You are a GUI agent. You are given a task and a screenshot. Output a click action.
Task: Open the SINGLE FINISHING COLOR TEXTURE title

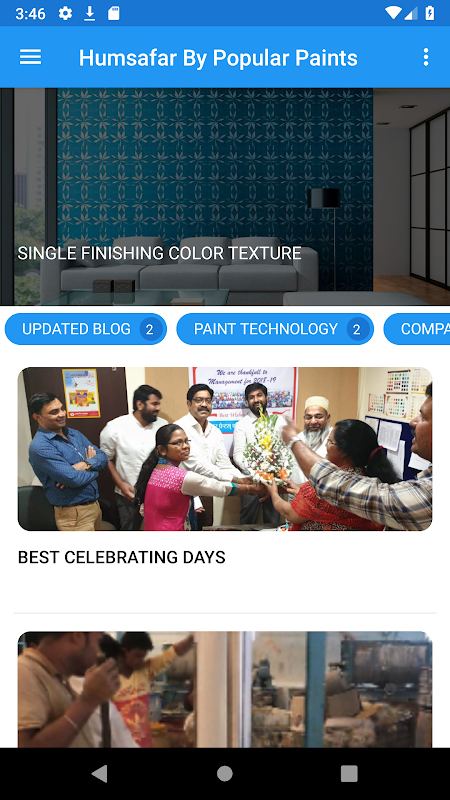coord(159,253)
